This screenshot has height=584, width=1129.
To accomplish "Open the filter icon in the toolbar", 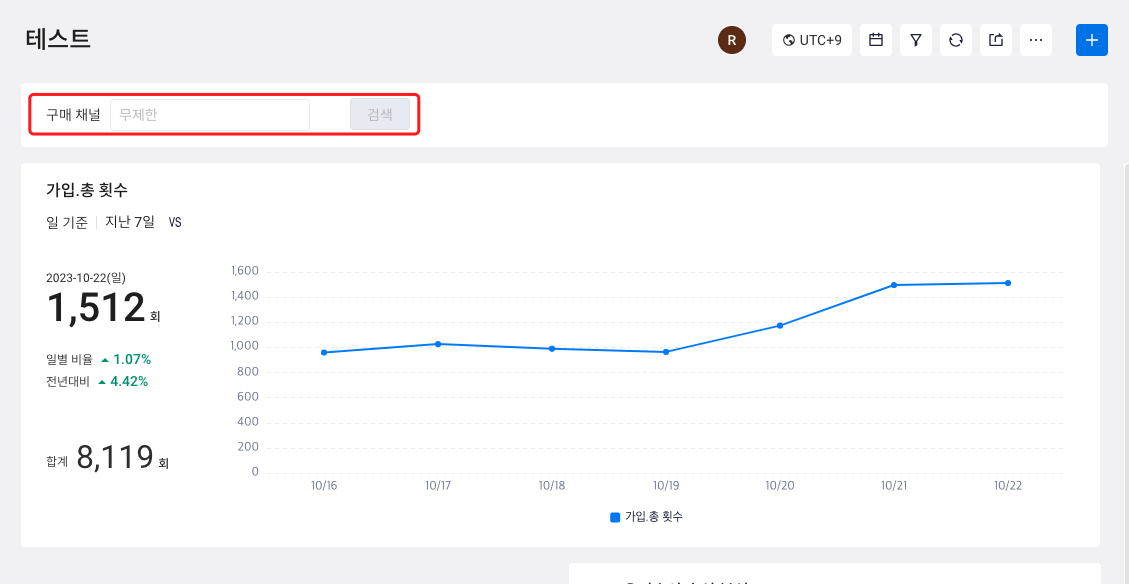I will tap(915, 40).
